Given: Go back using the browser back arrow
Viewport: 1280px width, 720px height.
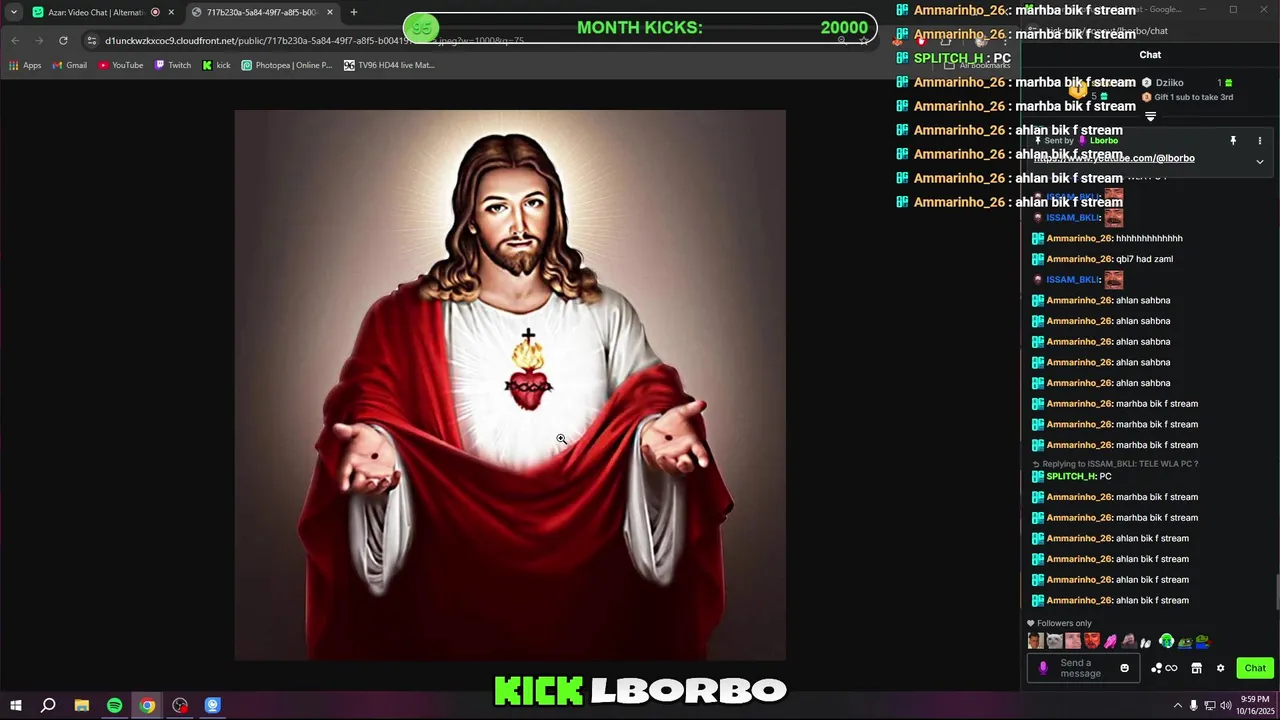Looking at the screenshot, I should click(x=15, y=40).
